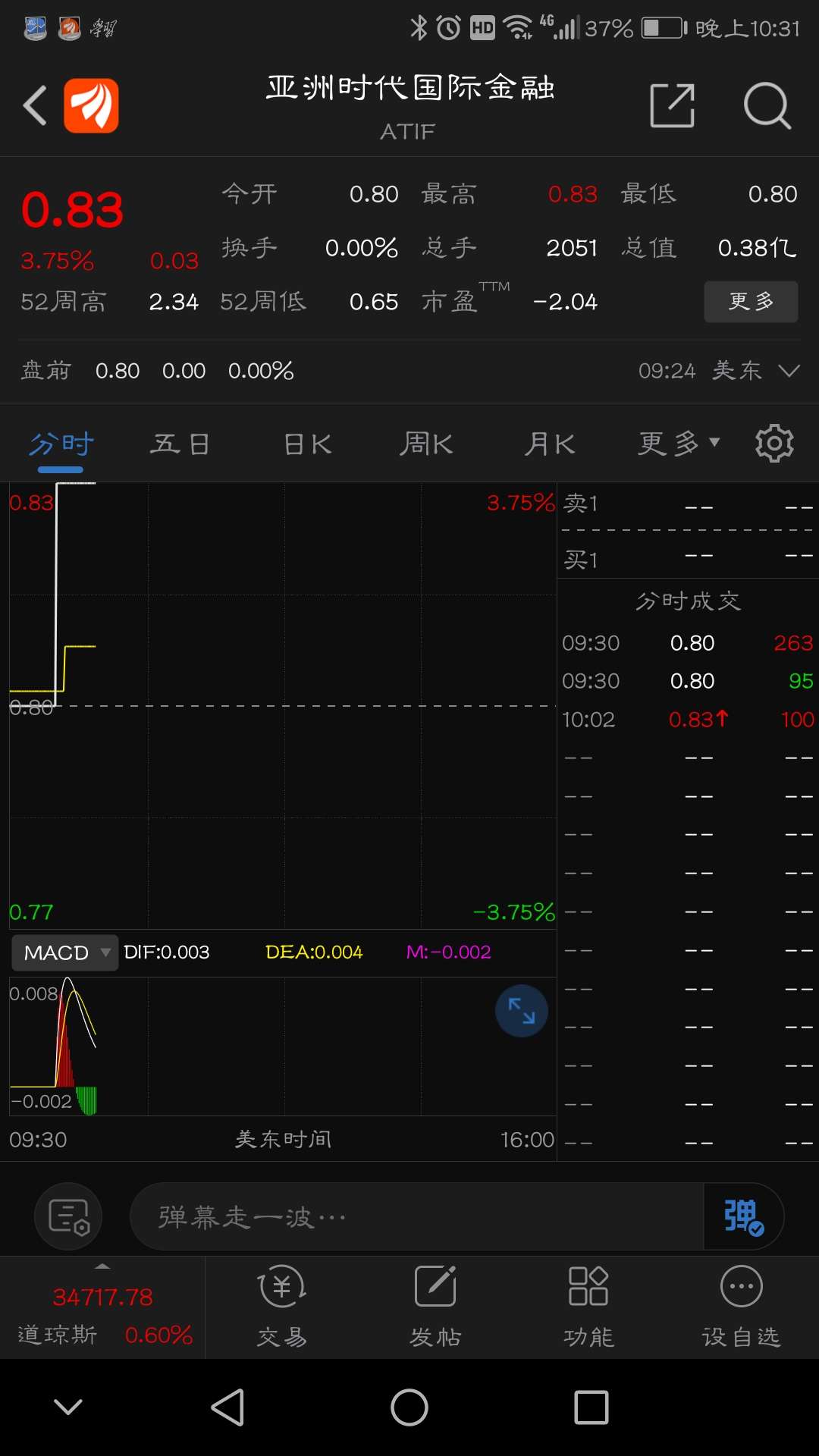Tap the 亚洲时代国际金融 stock title
The width and height of the screenshot is (819, 1456).
pos(410,88)
